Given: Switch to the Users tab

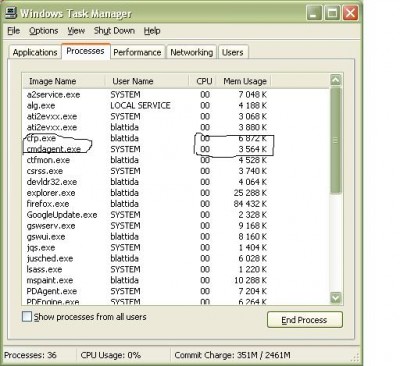Looking at the screenshot, I should pos(232,52).
